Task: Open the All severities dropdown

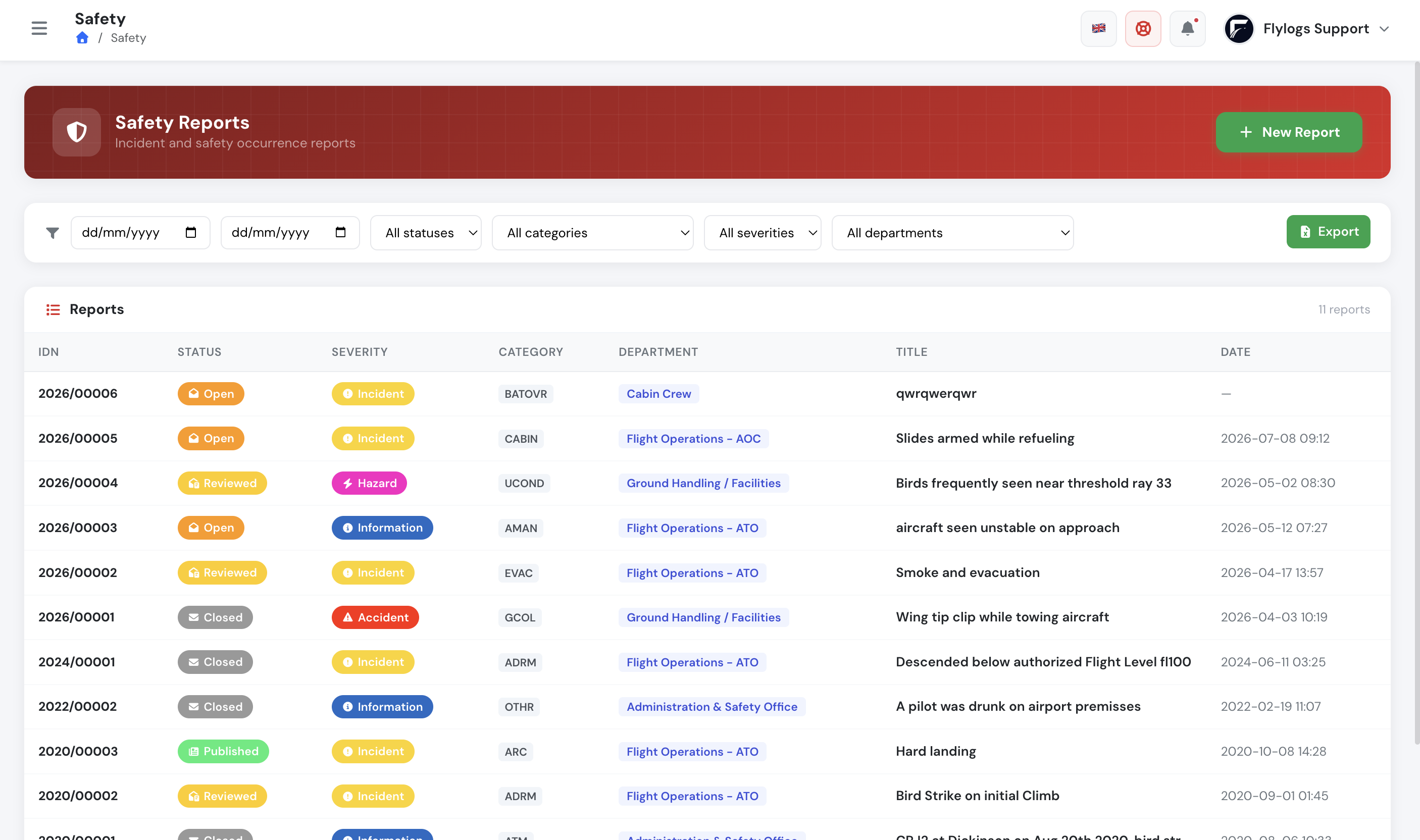Action: coord(762,233)
